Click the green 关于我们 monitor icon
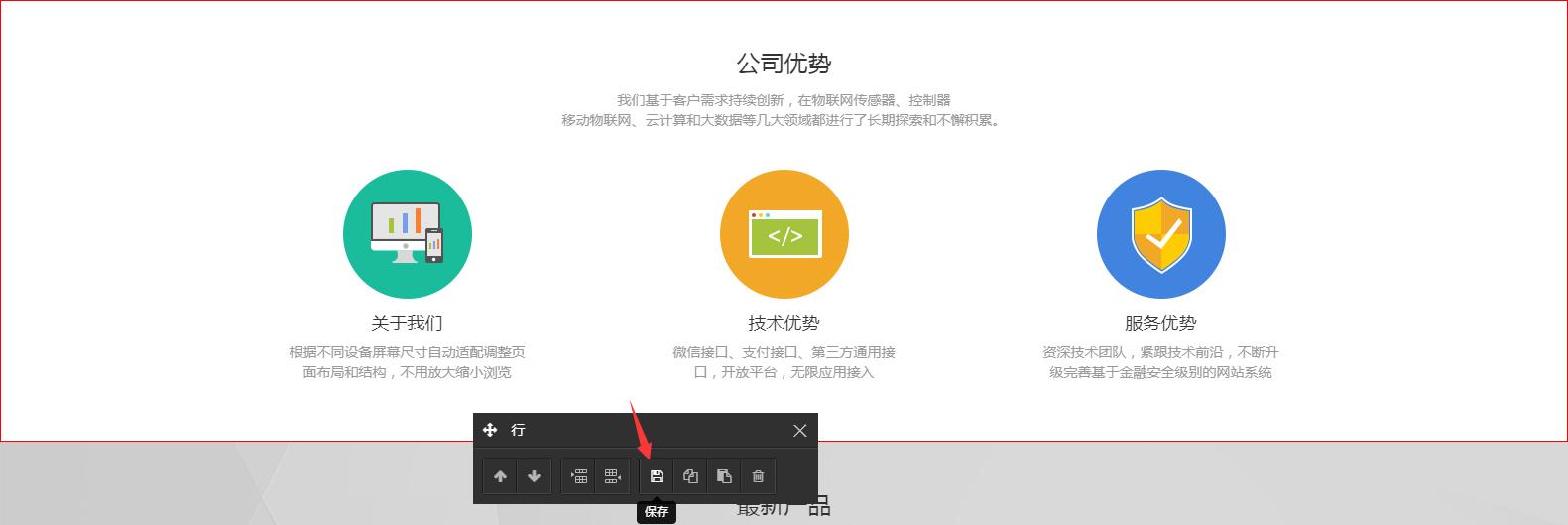The height and width of the screenshot is (525, 1568). coord(407,234)
